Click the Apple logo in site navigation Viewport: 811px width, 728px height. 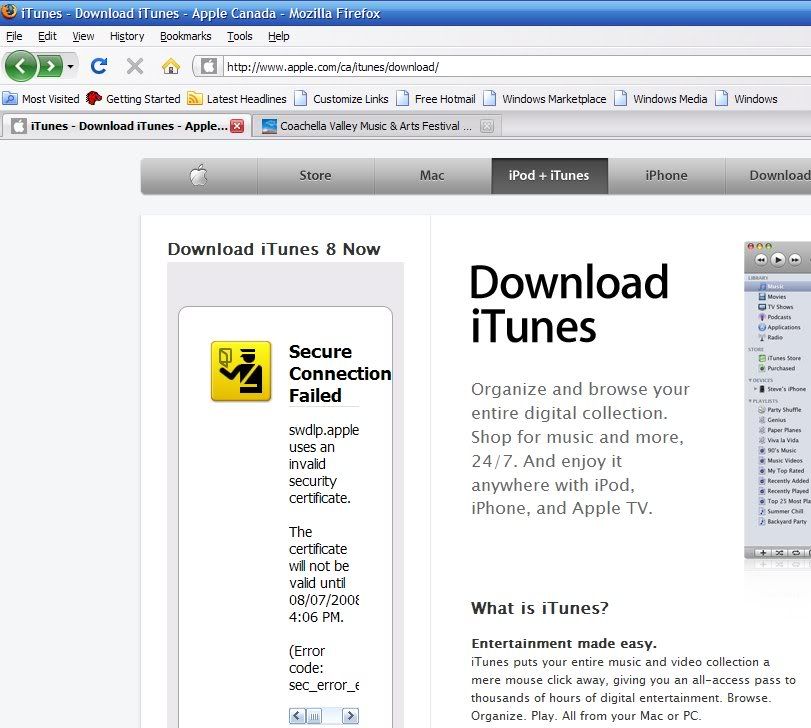(x=199, y=176)
